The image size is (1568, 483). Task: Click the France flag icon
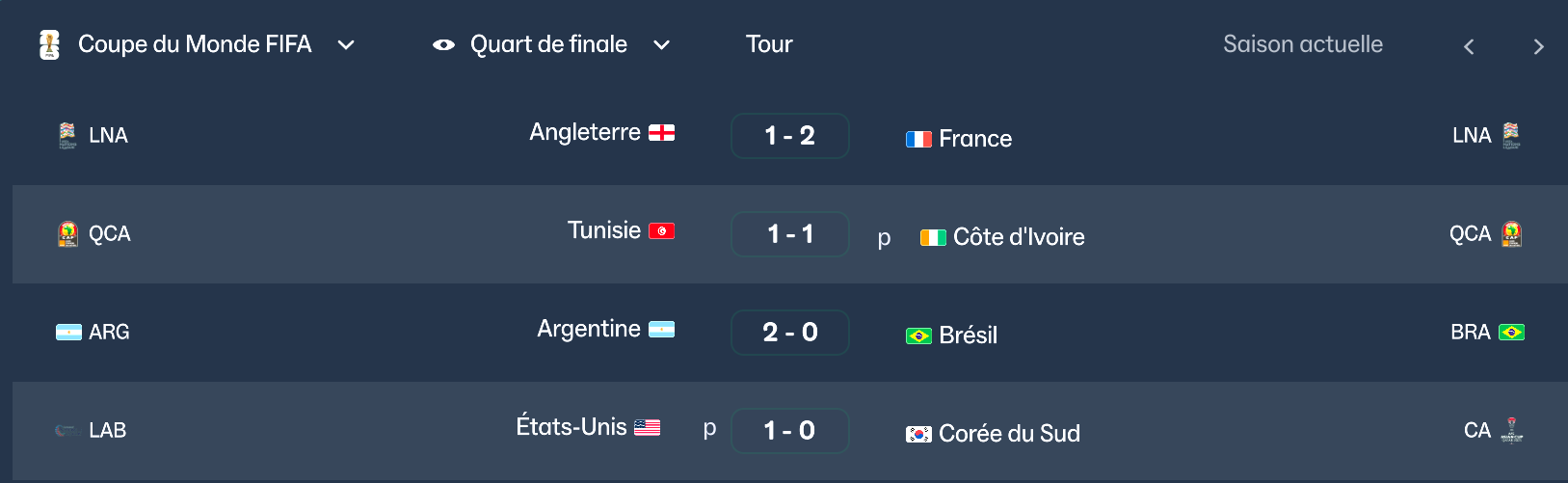pyautogui.click(x=918, y=139)
